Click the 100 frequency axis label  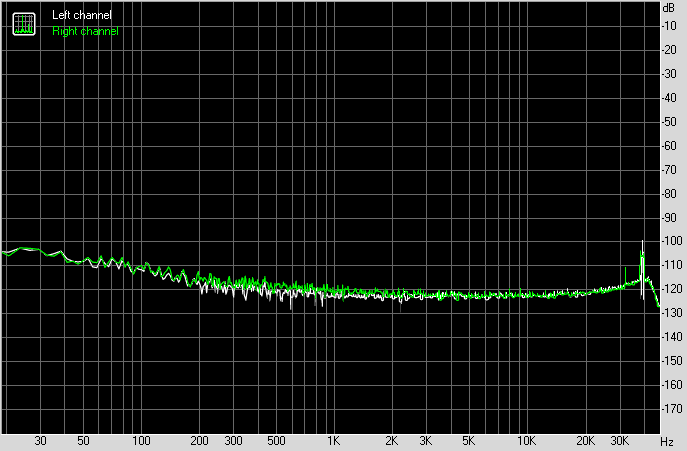click(141, 440)
